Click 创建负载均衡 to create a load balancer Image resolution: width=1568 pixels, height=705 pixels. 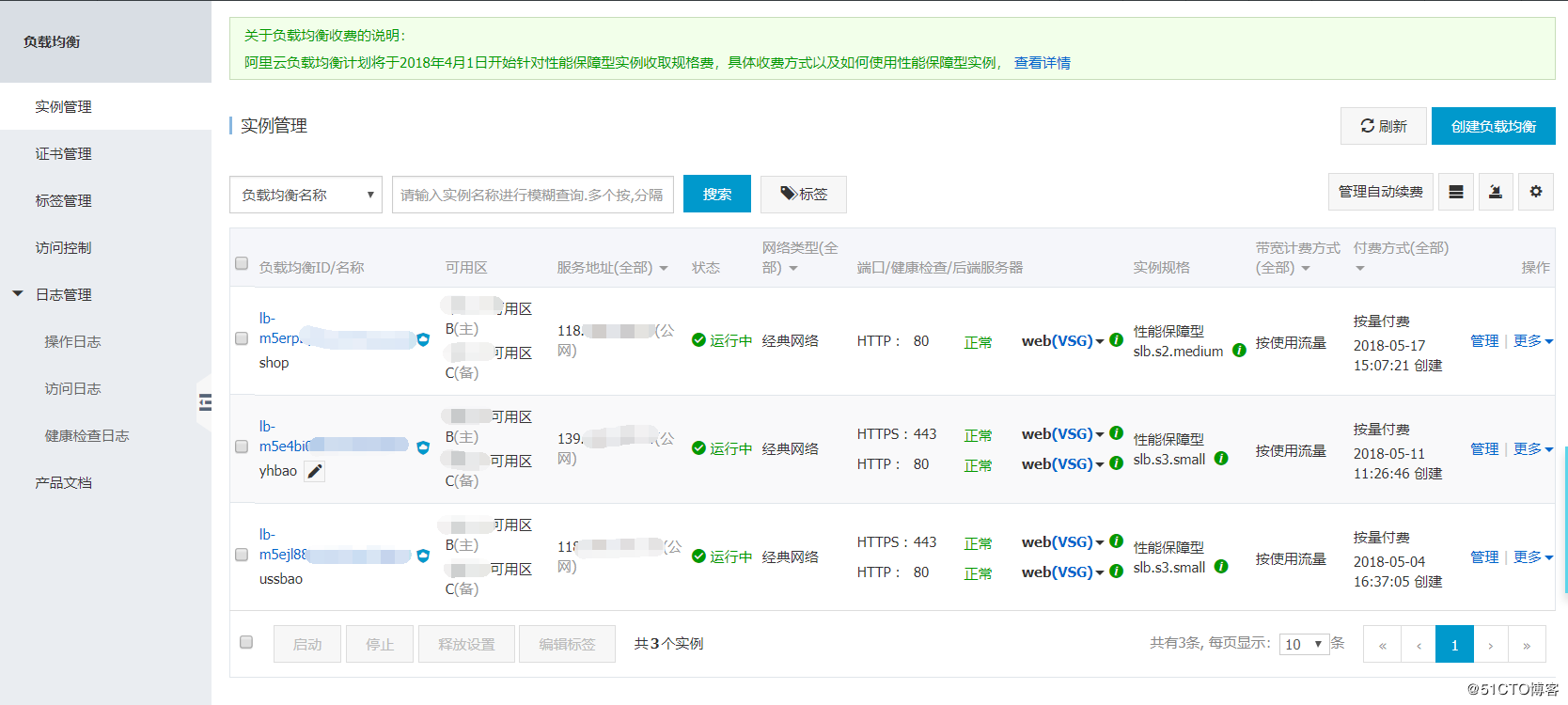1493,126
